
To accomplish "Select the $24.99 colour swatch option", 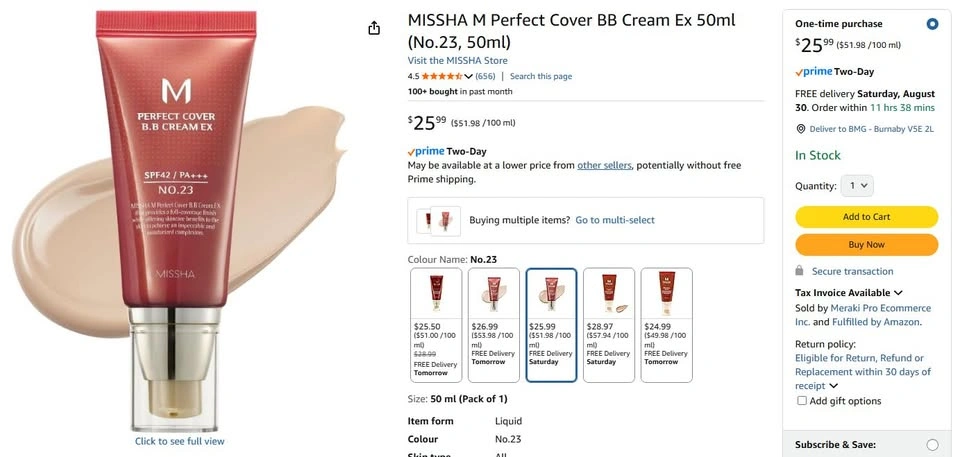I will [x=666, y=324].
